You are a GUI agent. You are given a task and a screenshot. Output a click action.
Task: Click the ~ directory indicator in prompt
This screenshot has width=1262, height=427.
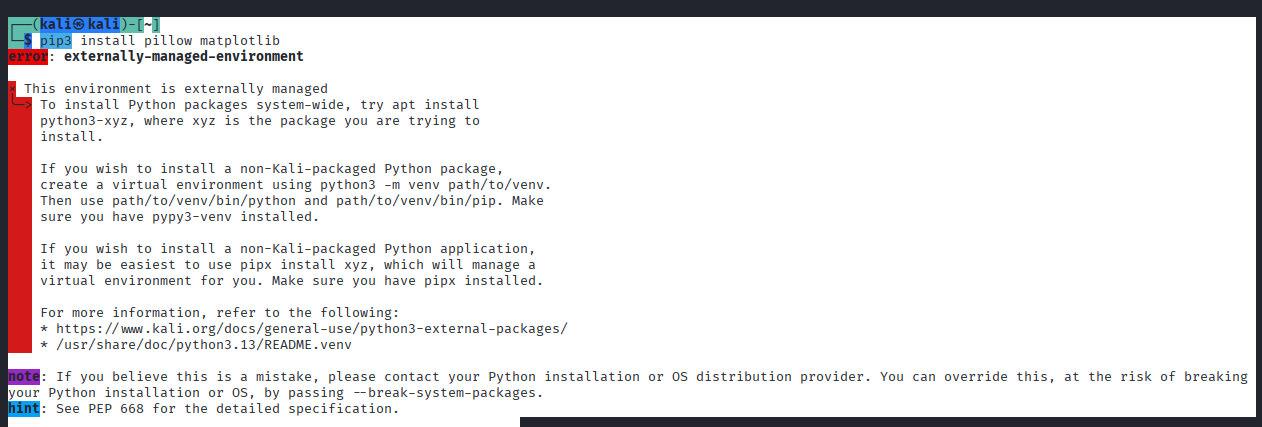point(148,24)
